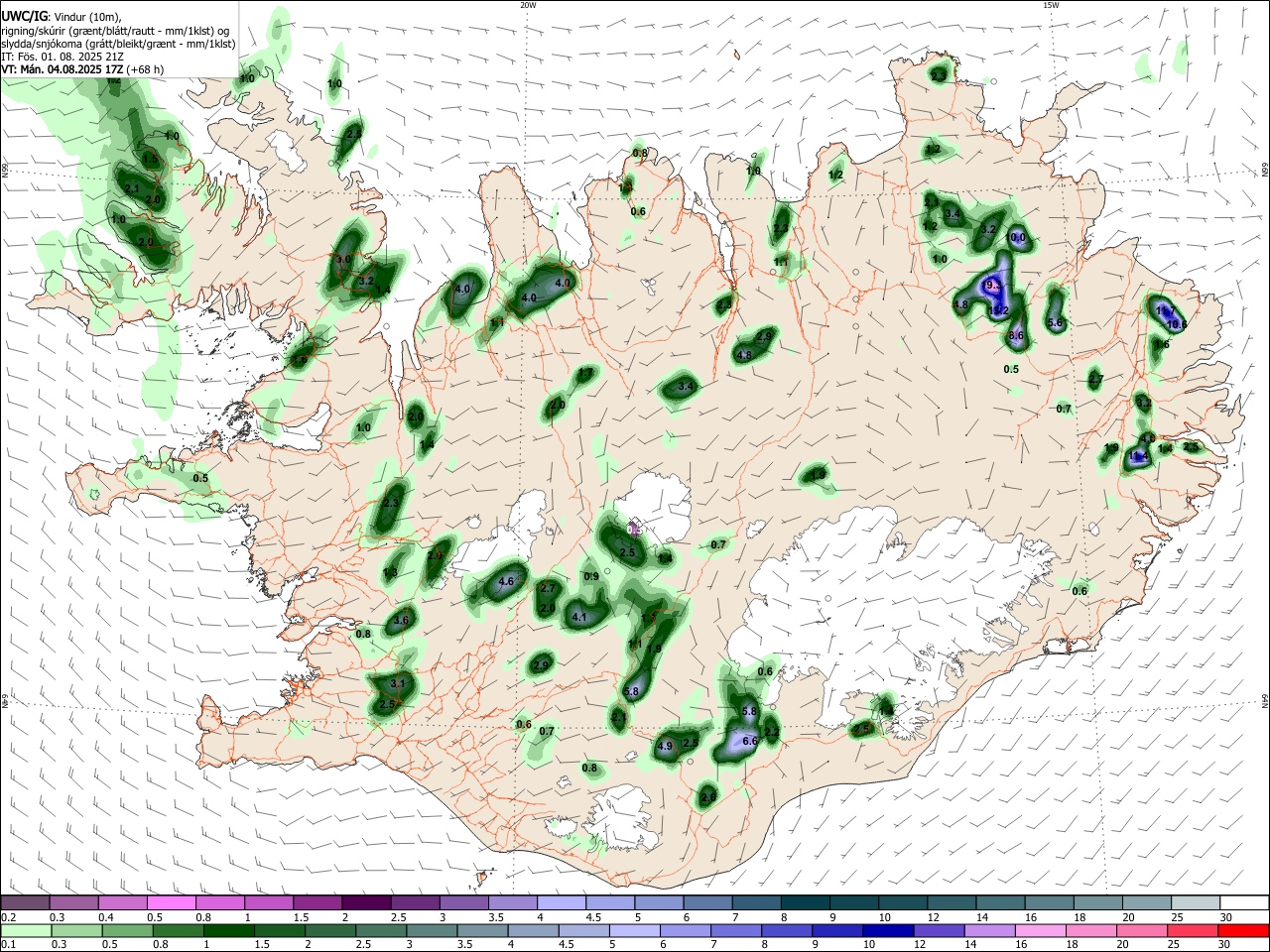The width and height of the screenshot is (1270, 952).
Task: Click the precipitation value '3.1' on the map
Action: (x=399, y=683)
